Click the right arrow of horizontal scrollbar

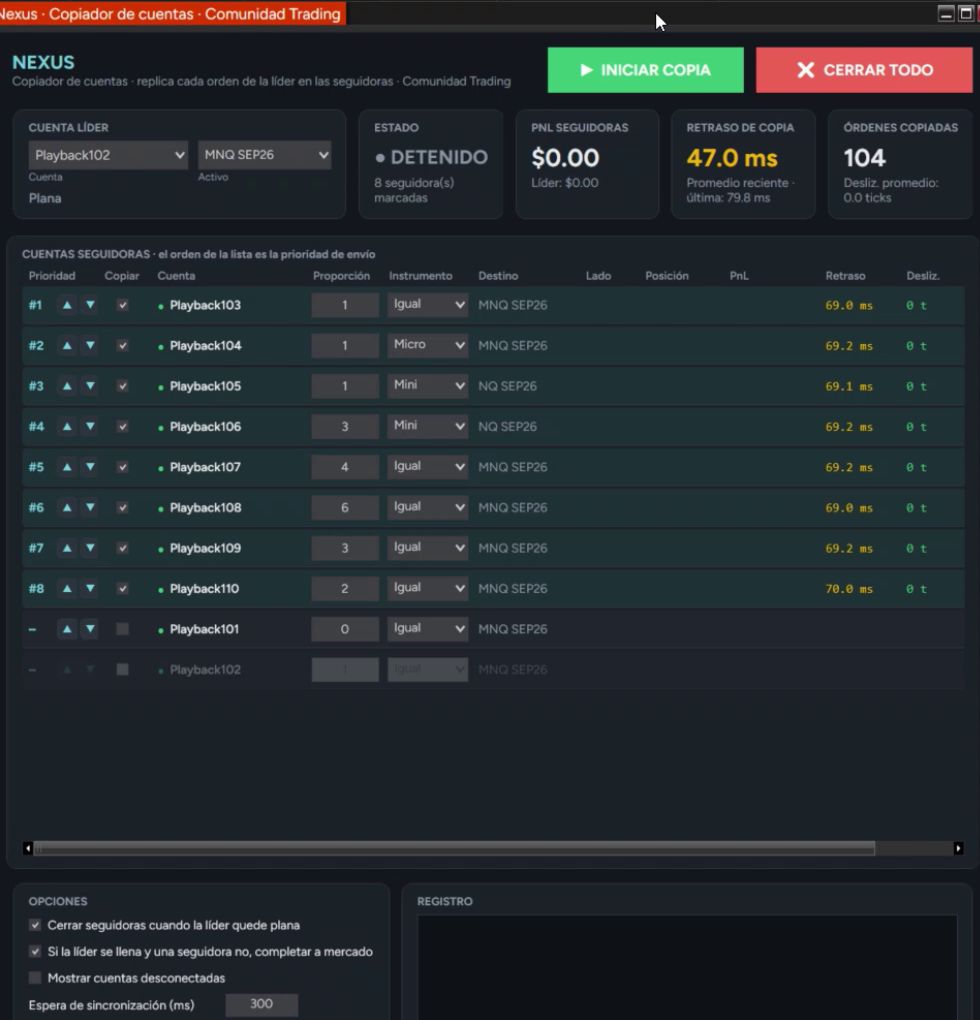click(x=958, y=848)
